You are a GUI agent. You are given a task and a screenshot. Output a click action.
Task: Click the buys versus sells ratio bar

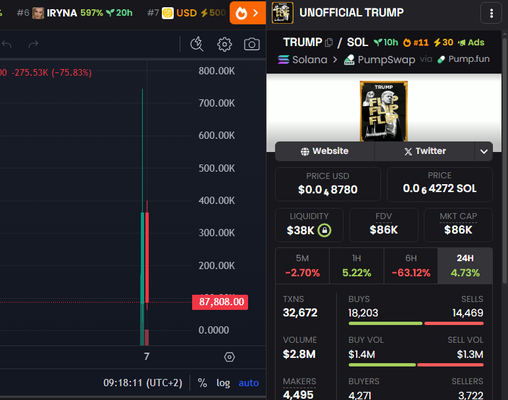416,323
